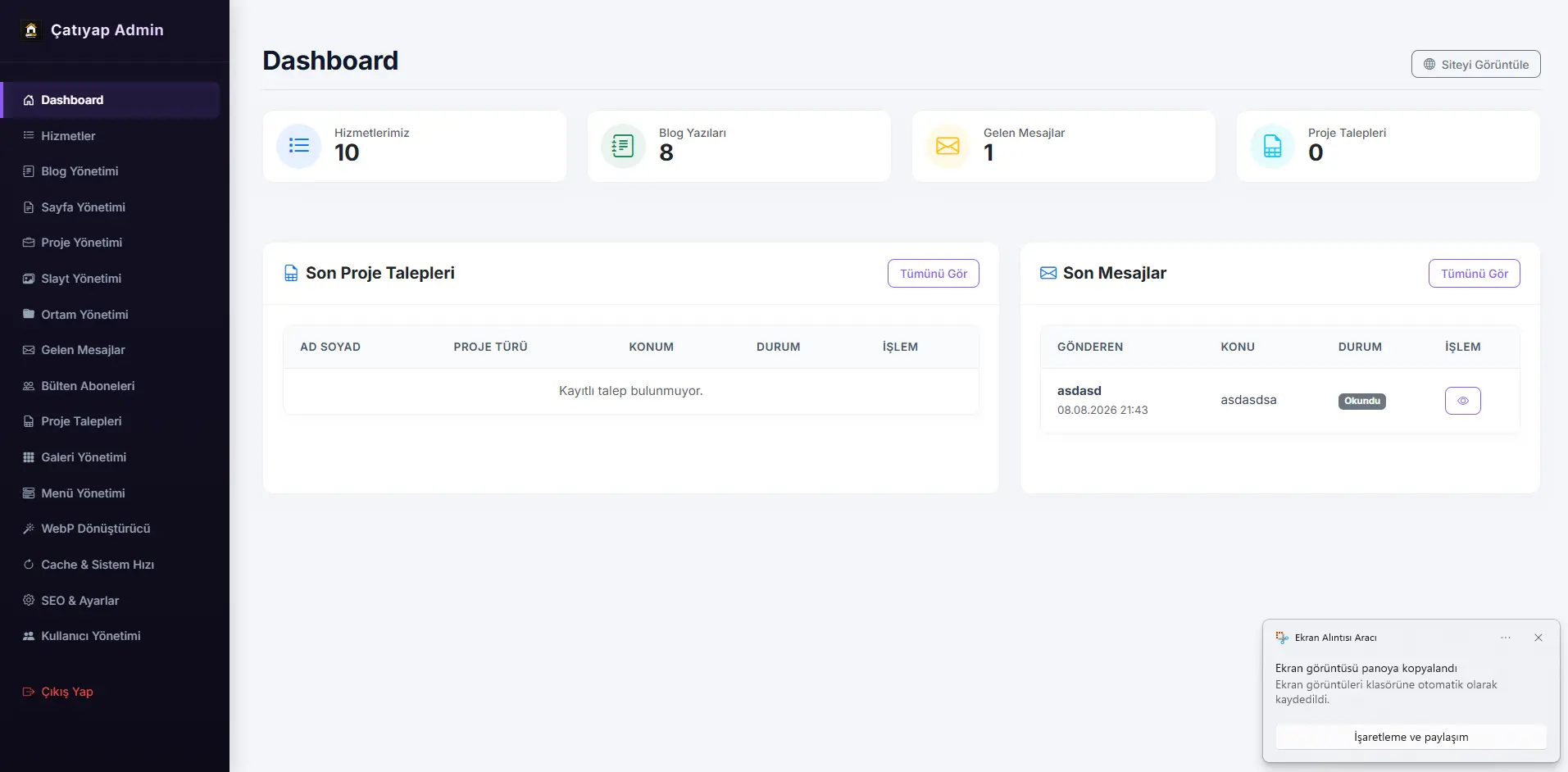The width and height of the screenshot is (1568, 772).
Task: Click the Kayıtlı talep bulunmuyor text
Action: click(630, 391)
